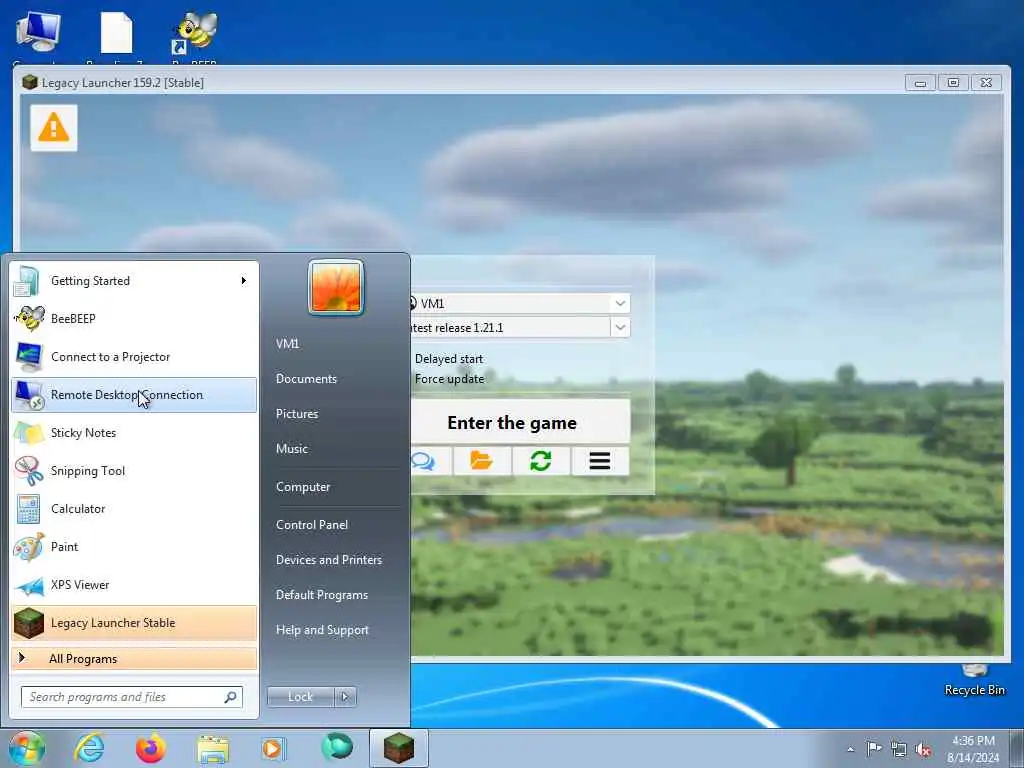
Task: Launch Paint from the Start menu
Action: 134,547
